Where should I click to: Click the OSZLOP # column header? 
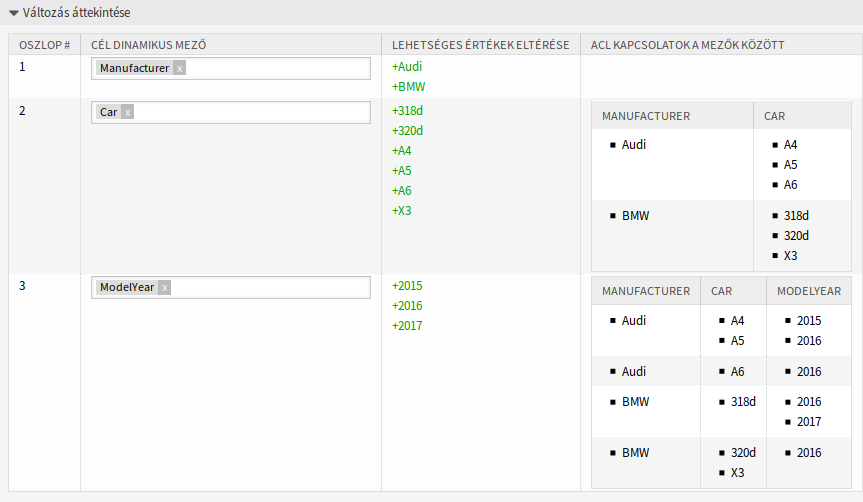(x=45, y=45)
